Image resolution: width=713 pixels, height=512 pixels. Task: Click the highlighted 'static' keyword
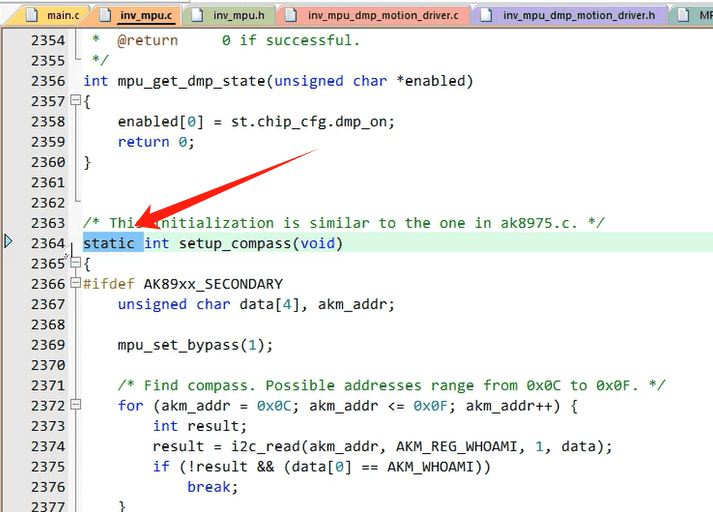(x=109, y=243)
